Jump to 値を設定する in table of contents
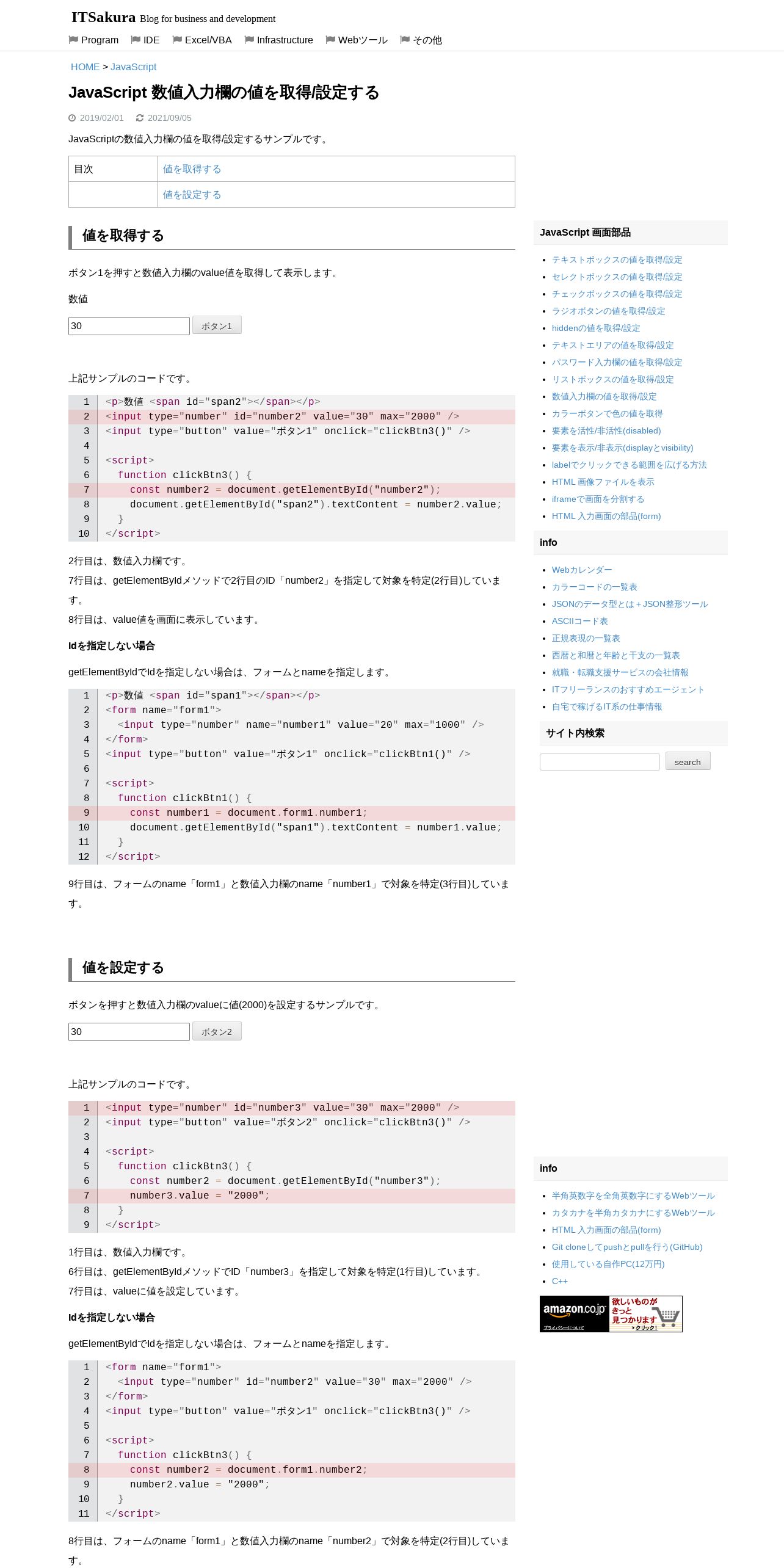The image size is (784, 1568). click(192, 195)
